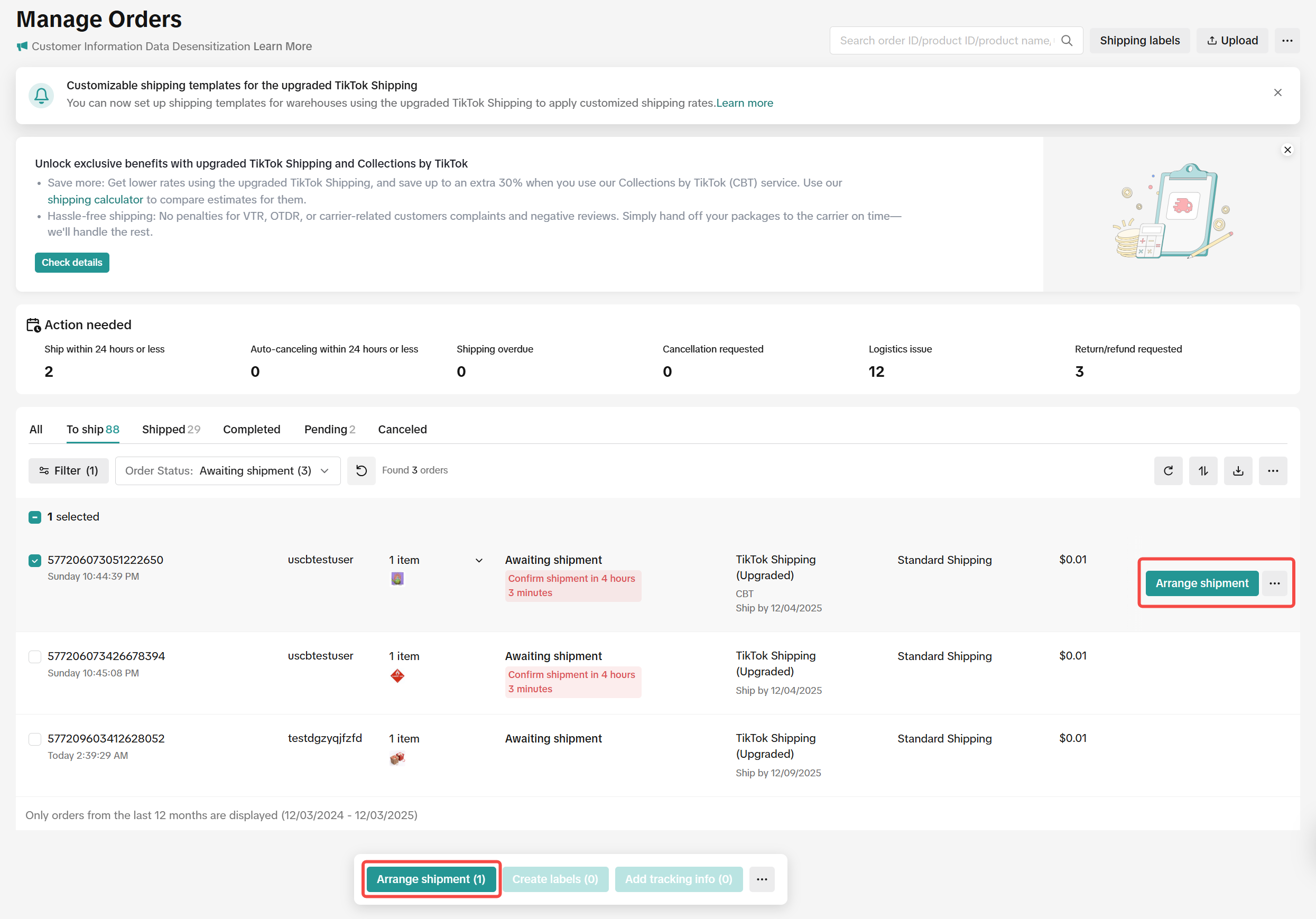Open Order Status Awaiting shipment dropdown

228,470
